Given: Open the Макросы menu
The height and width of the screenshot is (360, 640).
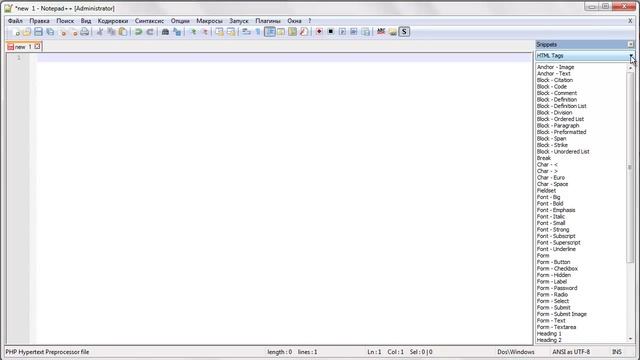Looking at the screenshot, I should [x=209, y=21].
